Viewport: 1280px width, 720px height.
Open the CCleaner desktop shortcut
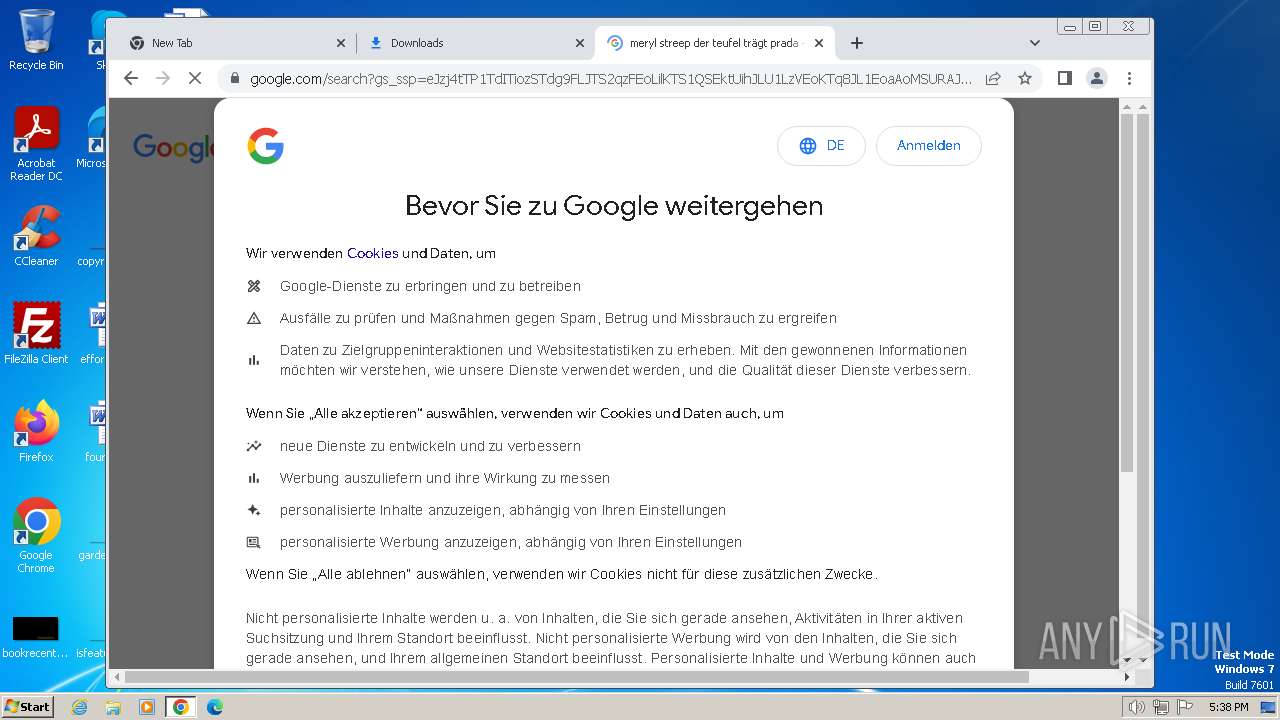click(x=36, y=237)
